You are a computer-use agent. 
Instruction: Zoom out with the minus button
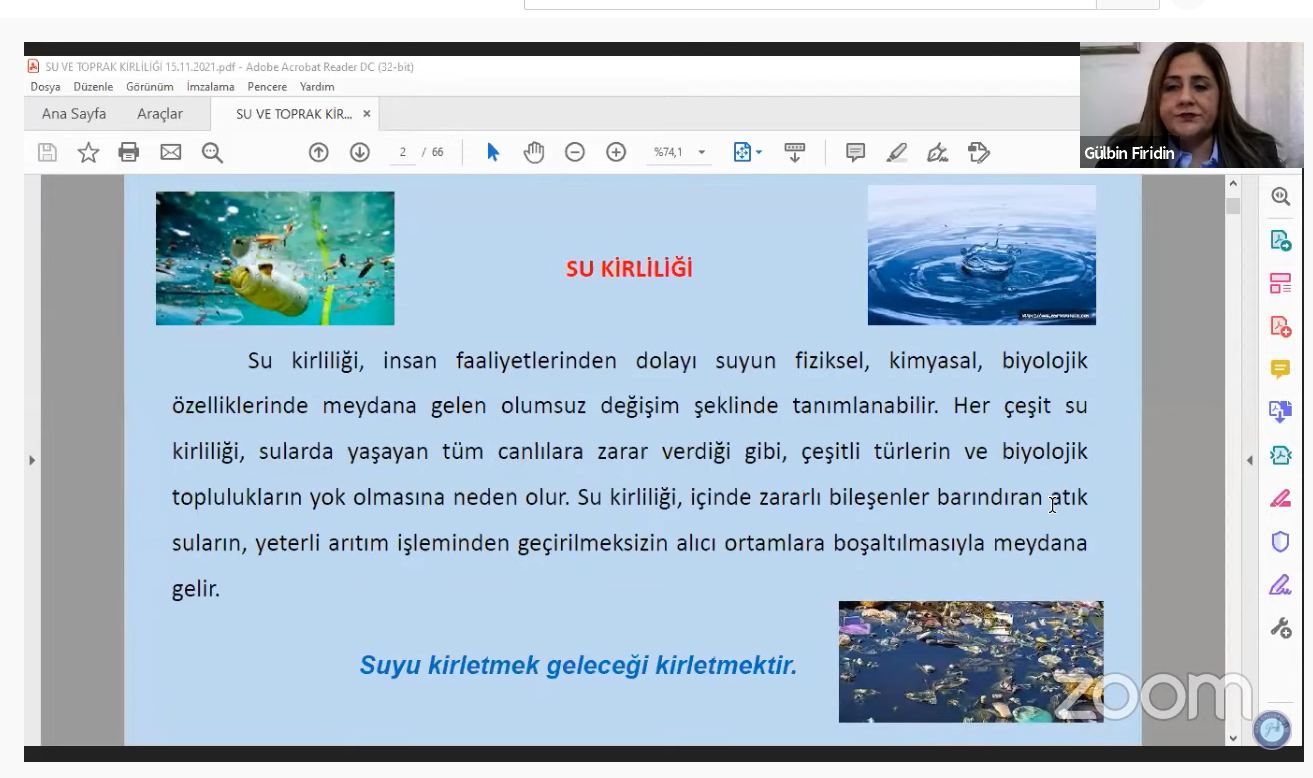[575, 152]
